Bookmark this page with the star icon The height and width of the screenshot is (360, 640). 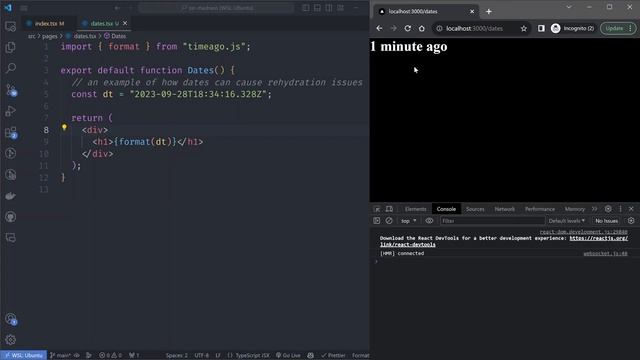click(x=524, y=28)
